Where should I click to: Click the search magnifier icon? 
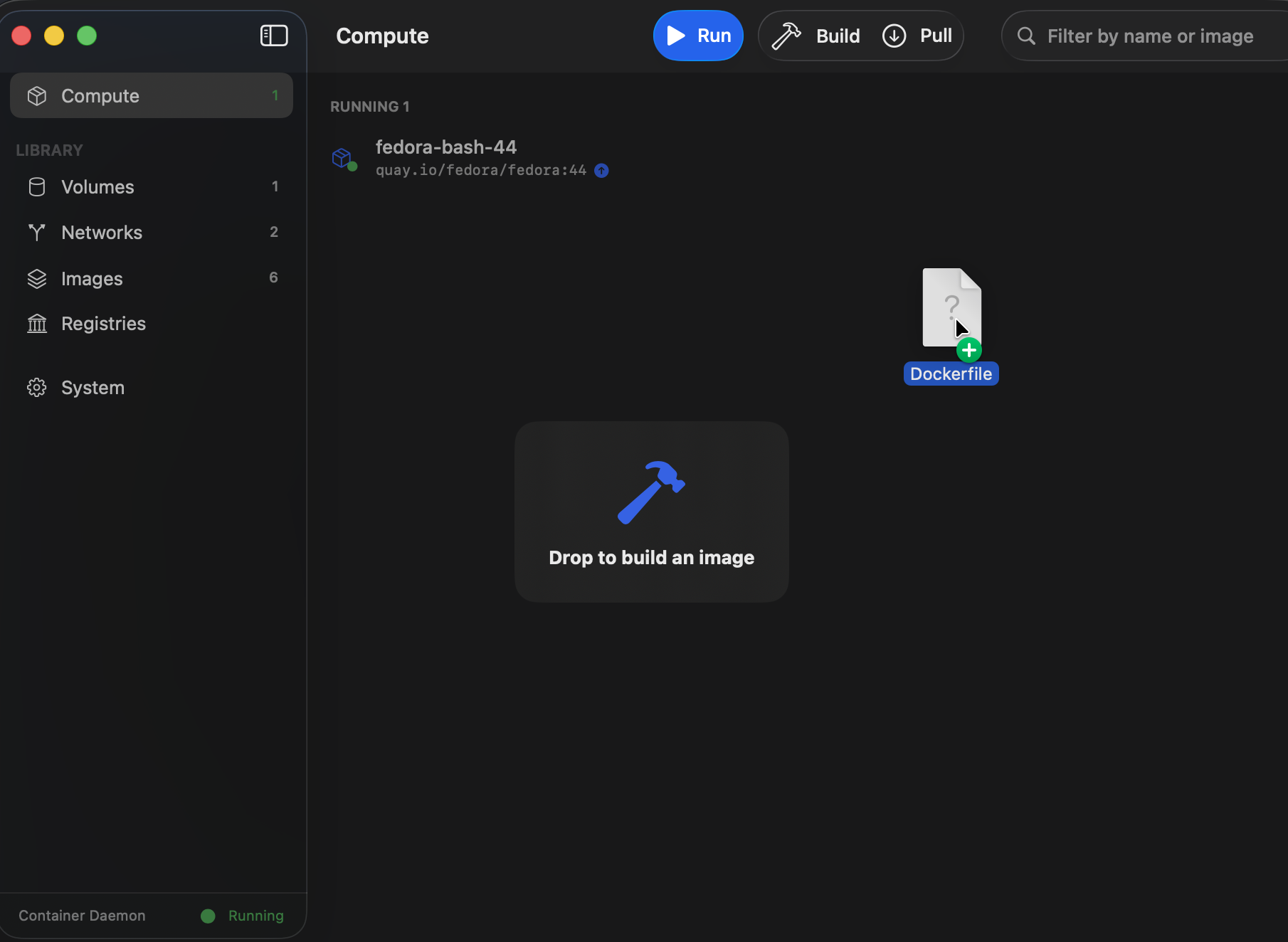[x=1026, y=36]
